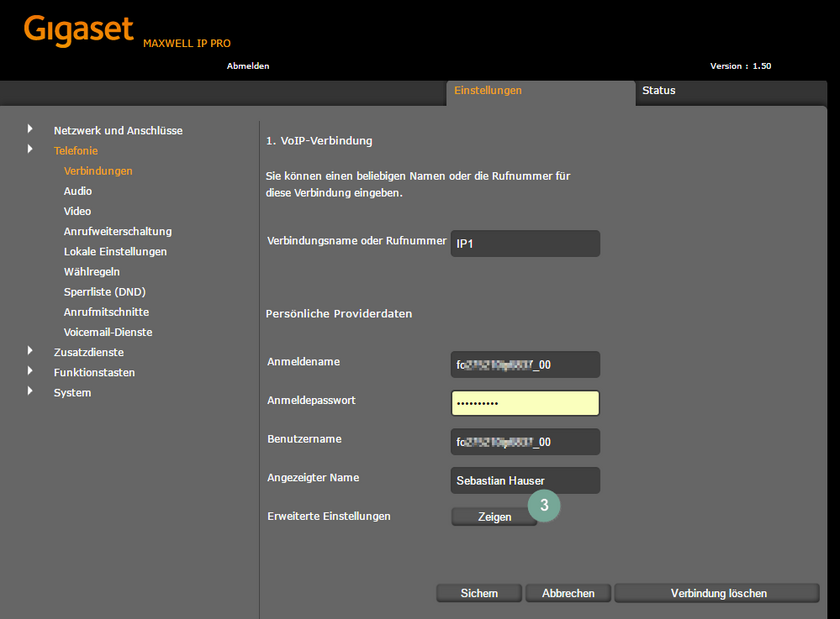
Task: Focus the Anmeldepasswort field
Action: (525, 403)
